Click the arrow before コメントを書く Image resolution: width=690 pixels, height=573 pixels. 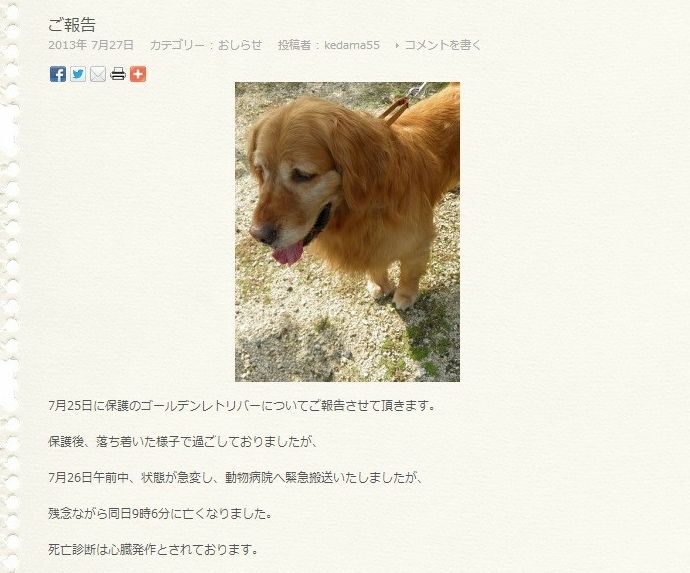point(397,45)
